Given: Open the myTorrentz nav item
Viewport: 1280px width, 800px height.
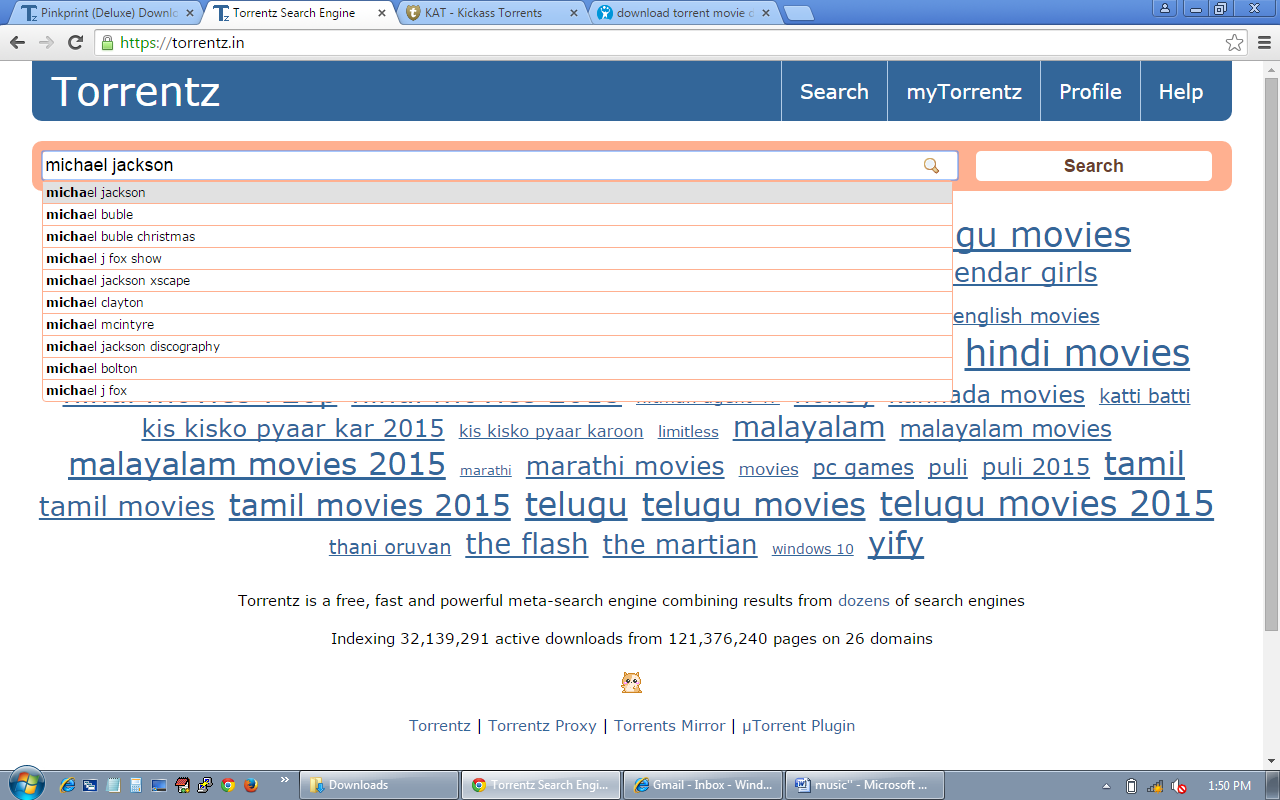Looking at the screenshot, I should [964, 92].
